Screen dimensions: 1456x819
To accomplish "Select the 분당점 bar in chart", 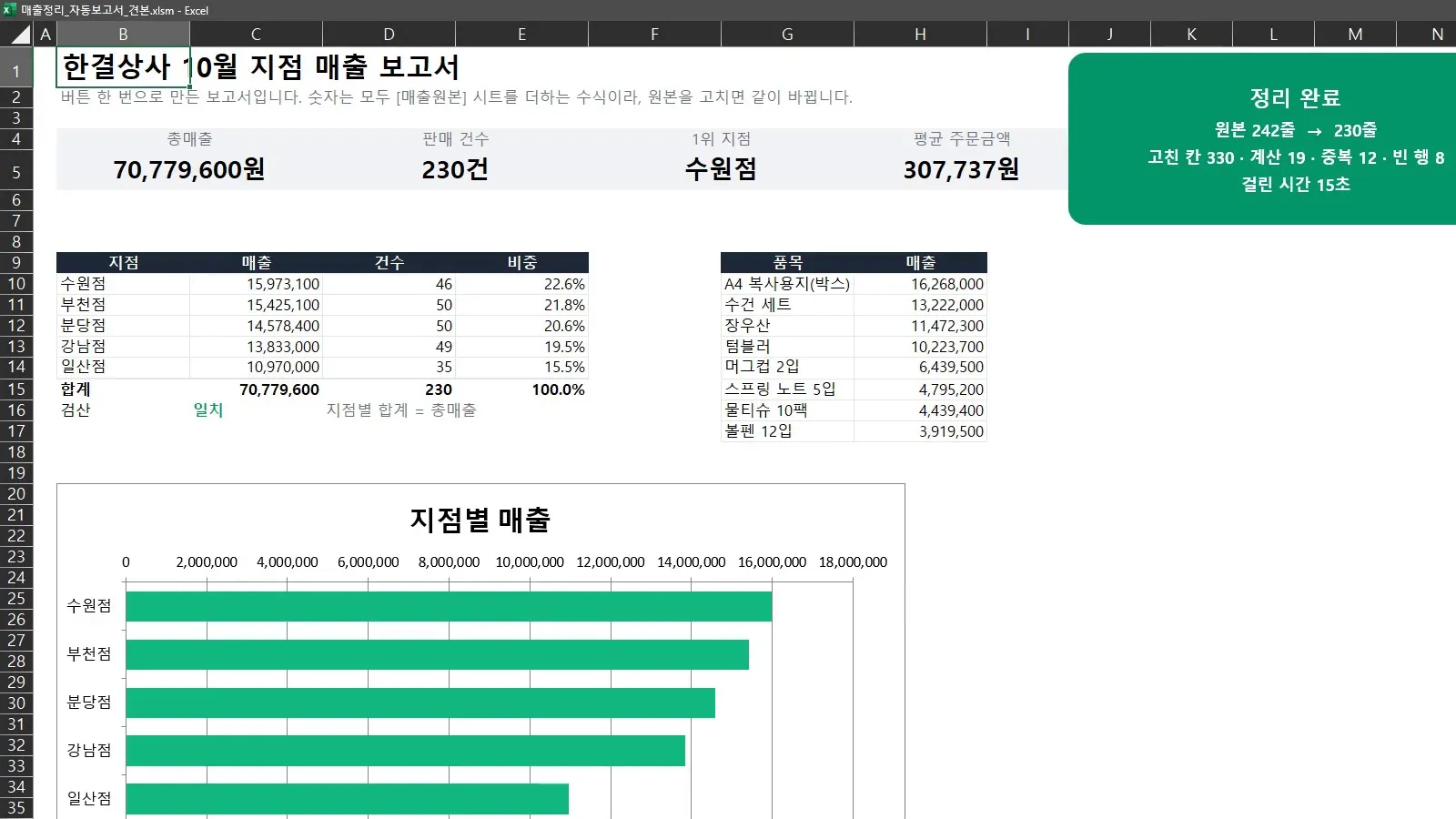I will point(420,703).
